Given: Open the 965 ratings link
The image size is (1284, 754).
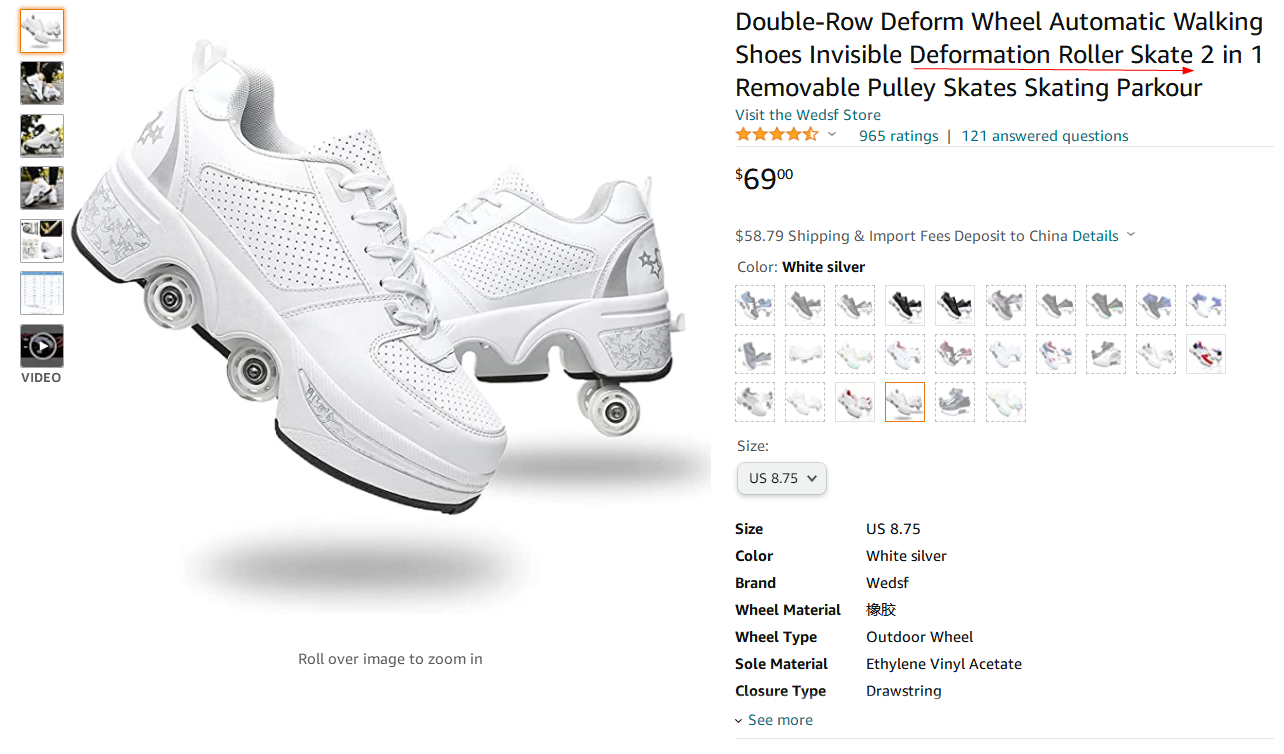Looking at the screenshot, I should click(x=898, y=136).
